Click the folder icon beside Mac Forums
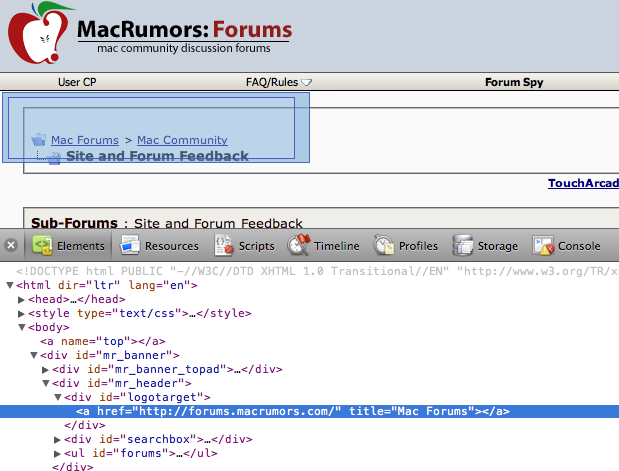619x471 pixels. (39, 140)
